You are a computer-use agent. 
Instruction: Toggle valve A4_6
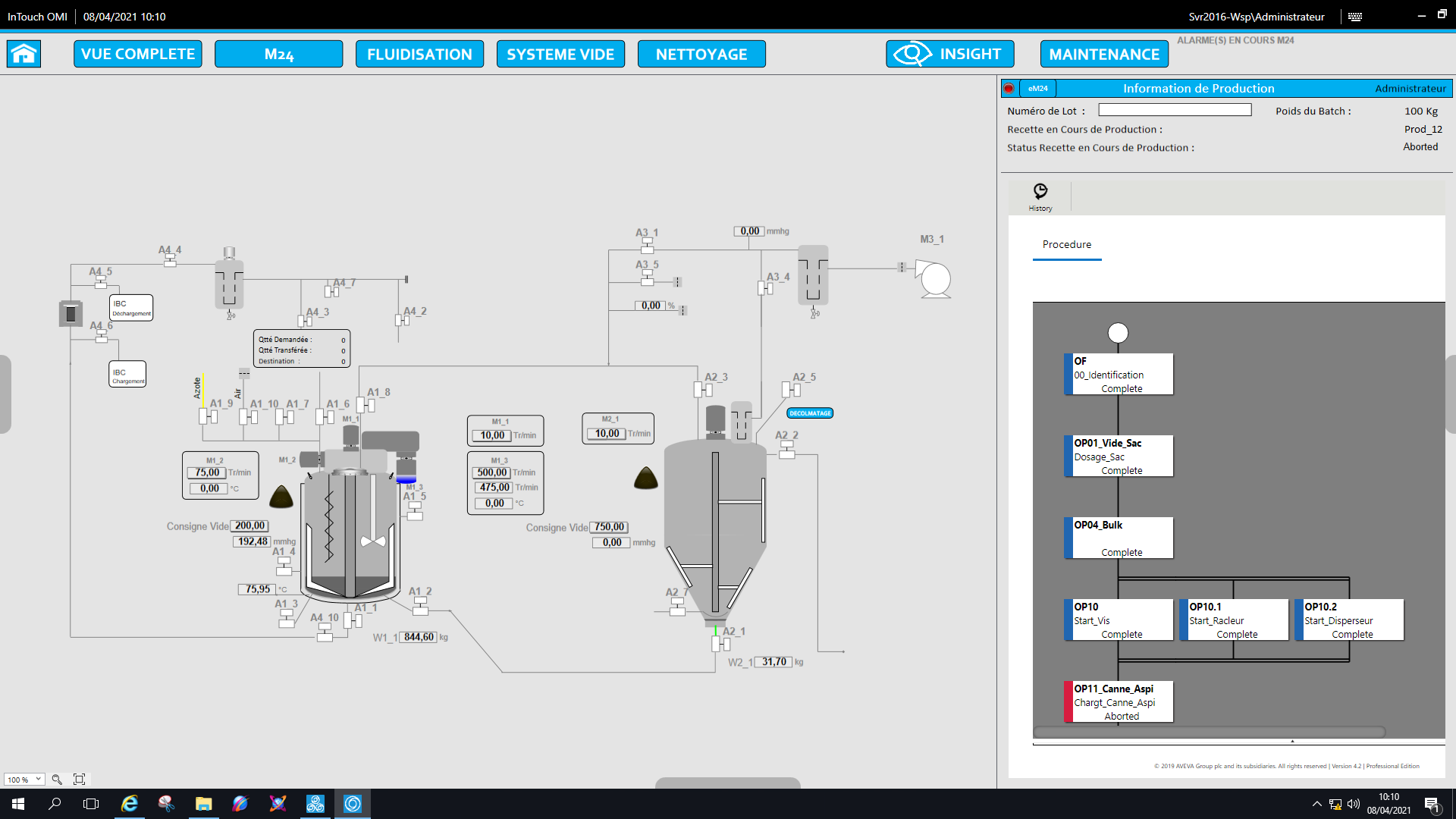pyautogui.click(x=101, y=337)
